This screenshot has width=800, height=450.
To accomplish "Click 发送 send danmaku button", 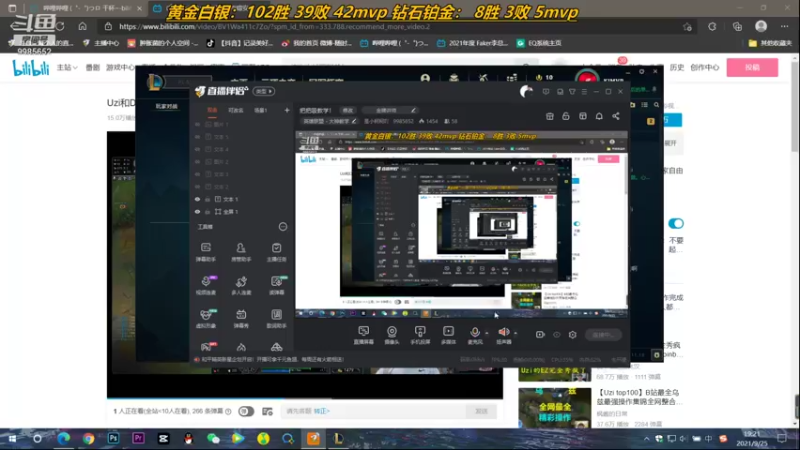I will coord(481,411).
